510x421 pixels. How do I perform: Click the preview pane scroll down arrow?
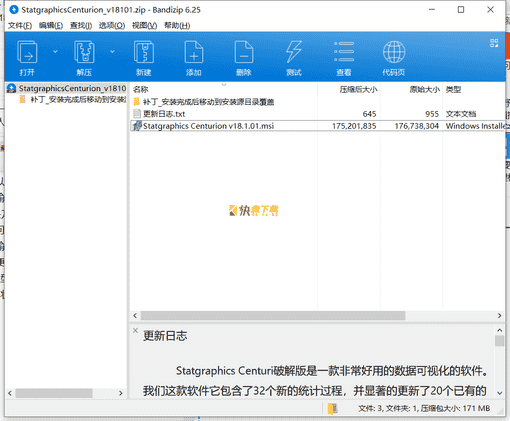[x=499, y=393]
